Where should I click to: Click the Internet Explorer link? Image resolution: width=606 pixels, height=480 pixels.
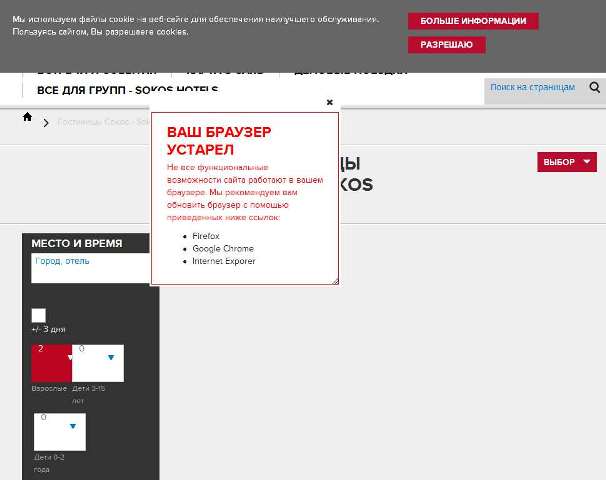224,261
